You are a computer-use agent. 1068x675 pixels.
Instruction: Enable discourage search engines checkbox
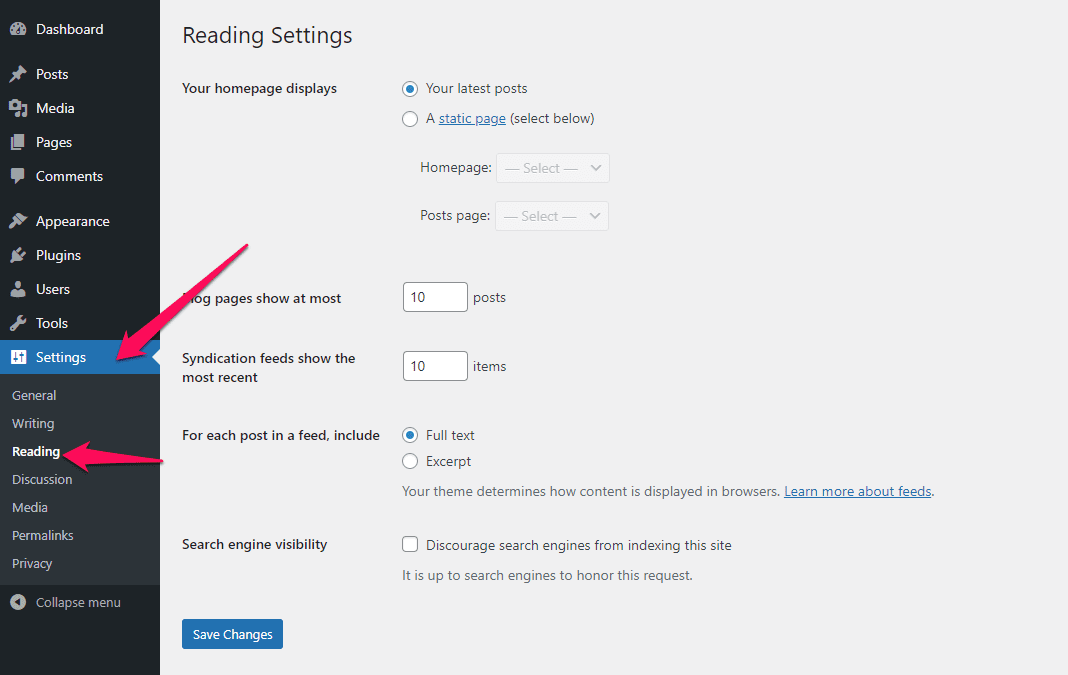410,545
